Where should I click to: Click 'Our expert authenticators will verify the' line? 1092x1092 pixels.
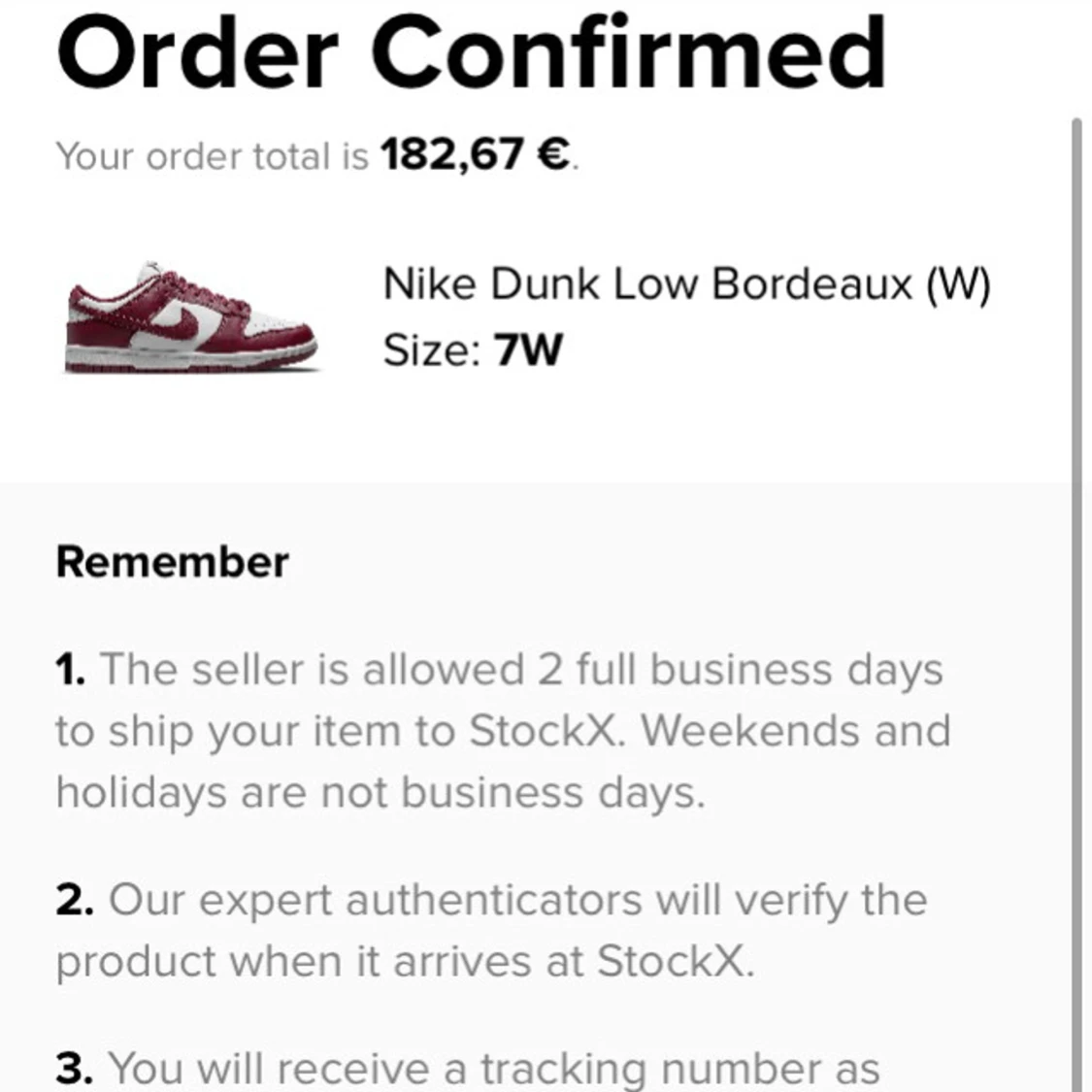coord(518,900)
